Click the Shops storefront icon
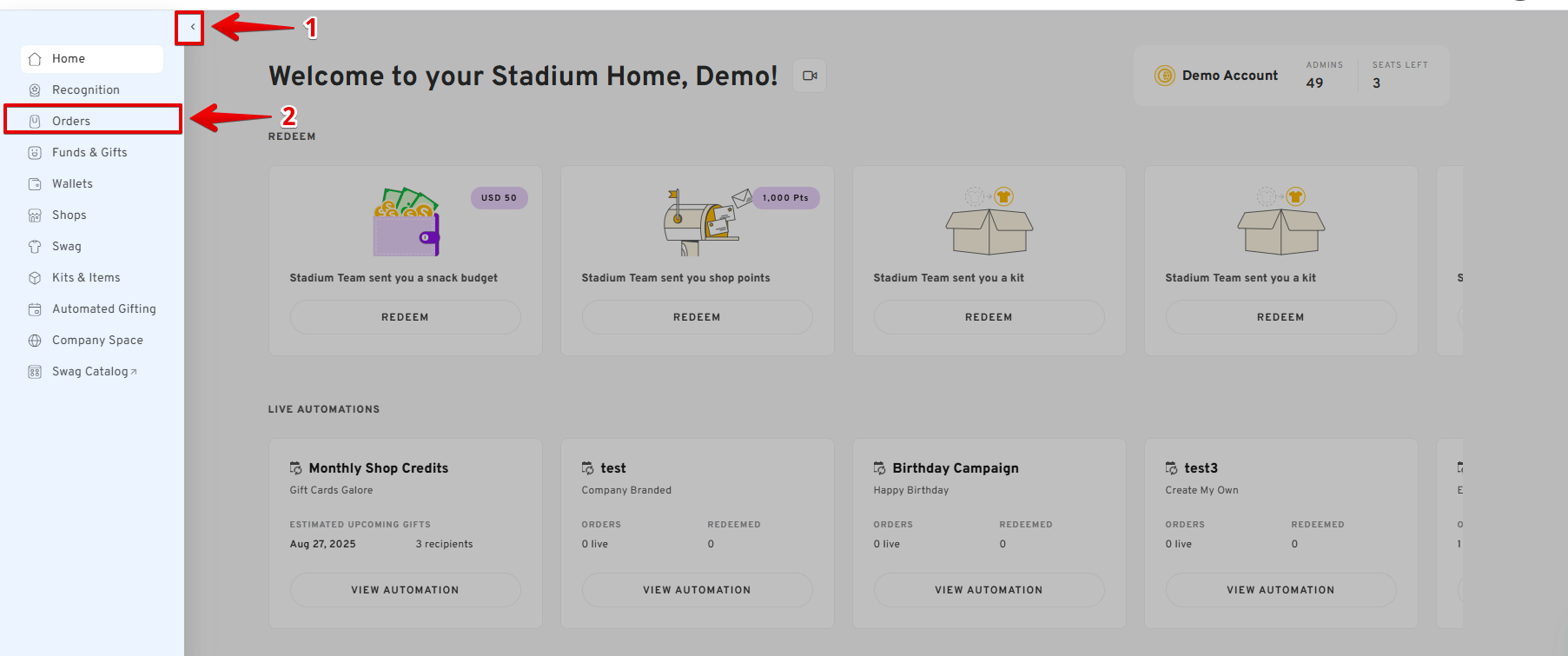The height and width of the screenshot is (656, 1568). click(x=35, y=215)
